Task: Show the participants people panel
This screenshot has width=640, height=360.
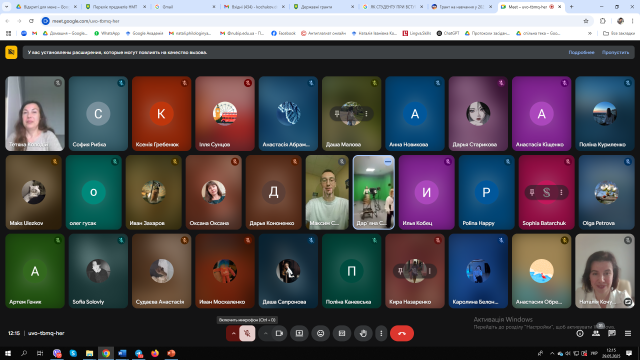Action: click(x=596, y=333)
